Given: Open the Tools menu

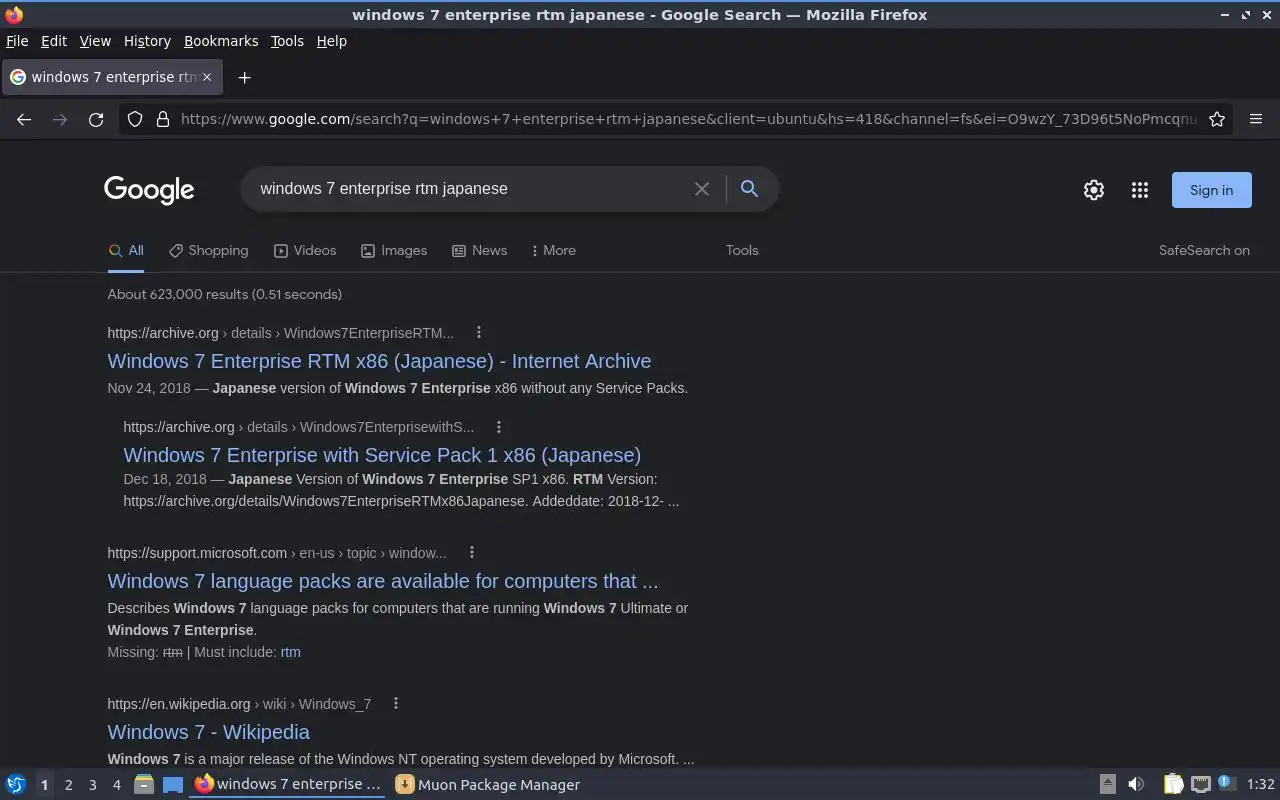Looking at the screenshot, I should tap(287, 41).
